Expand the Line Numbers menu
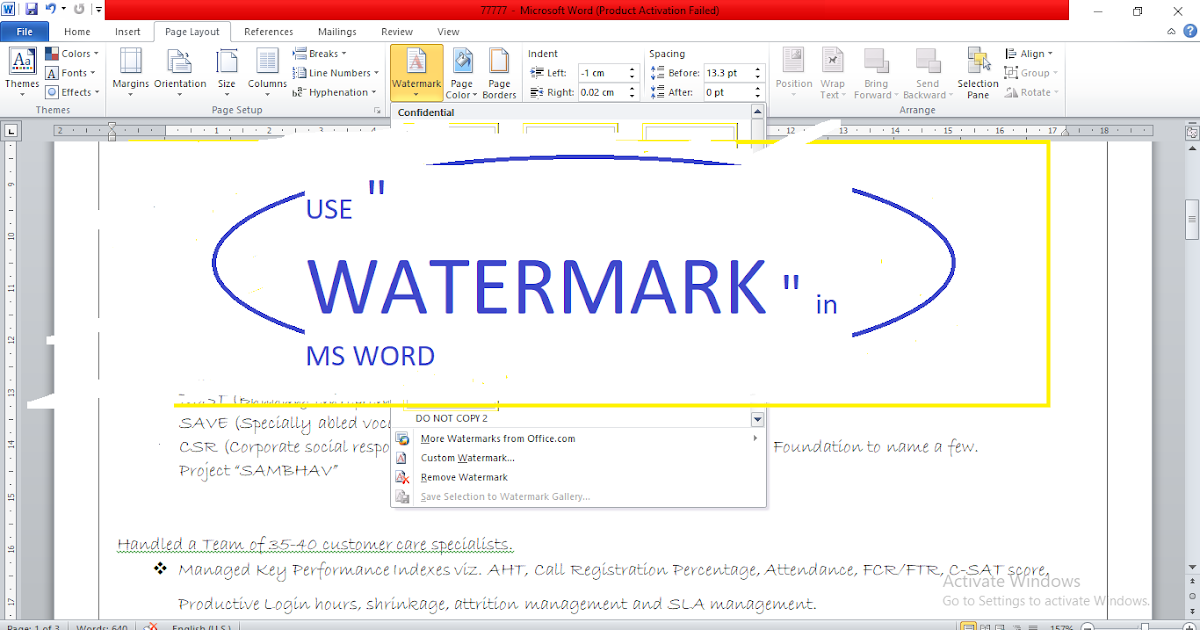1200x630 pixels. click(335, 72)
